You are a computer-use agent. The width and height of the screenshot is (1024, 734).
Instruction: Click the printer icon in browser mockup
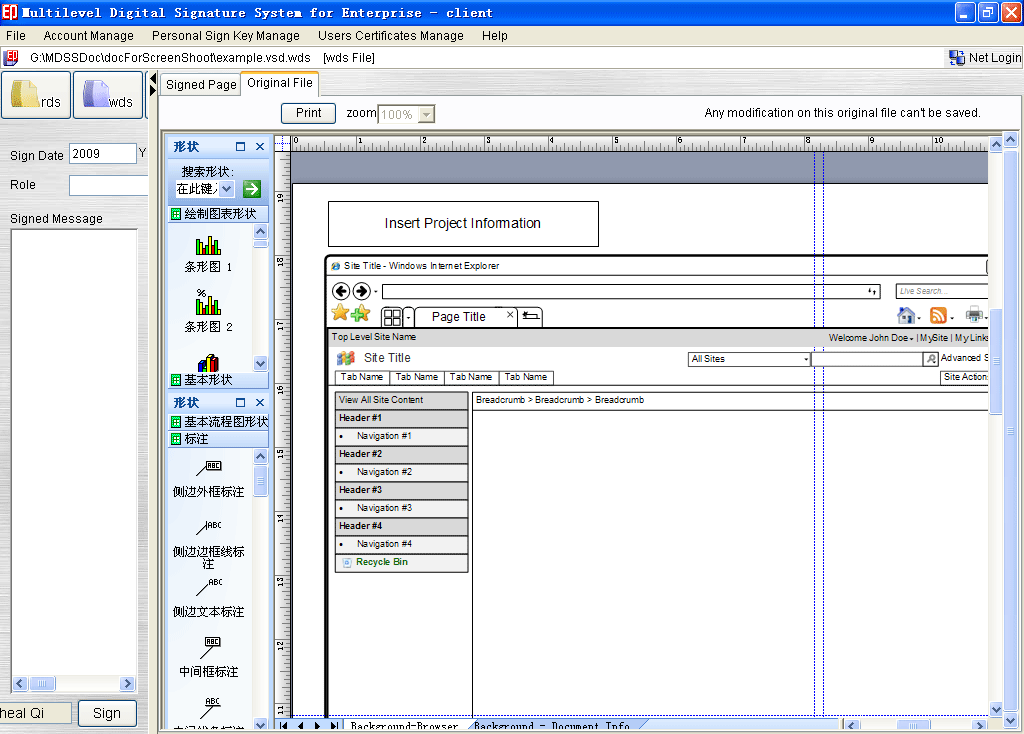pos(974,315)
